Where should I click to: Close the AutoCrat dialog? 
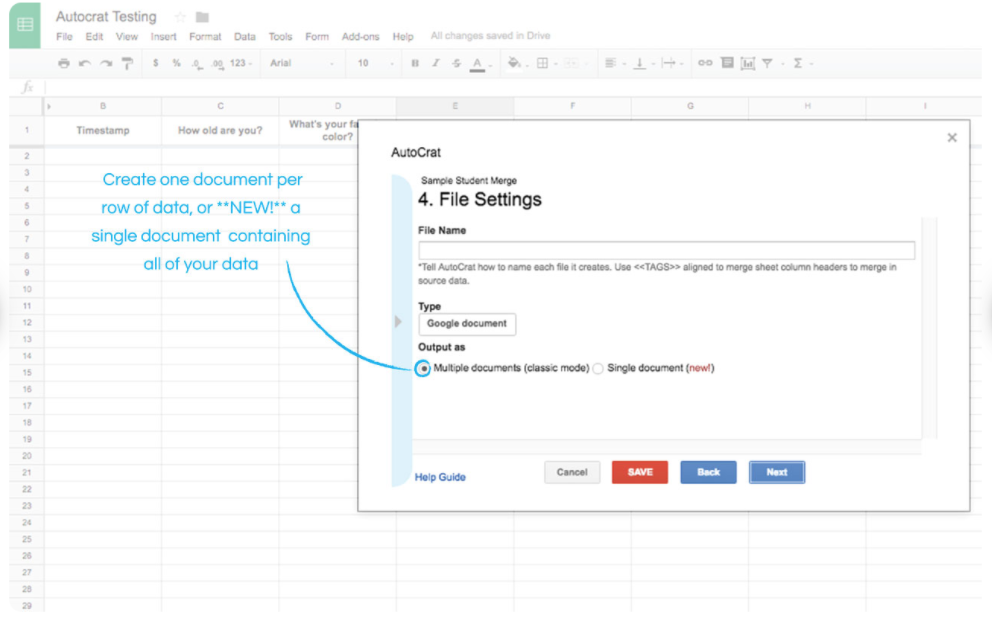point(952,138)
